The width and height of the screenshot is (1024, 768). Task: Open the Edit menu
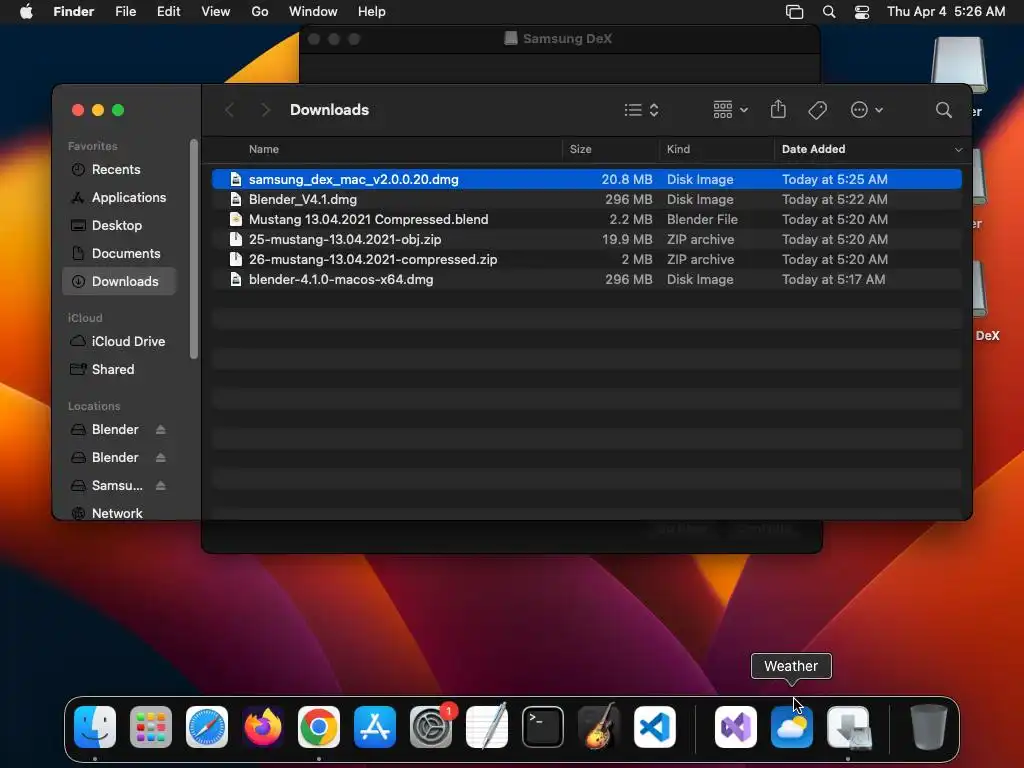click(x=168, y=12)
